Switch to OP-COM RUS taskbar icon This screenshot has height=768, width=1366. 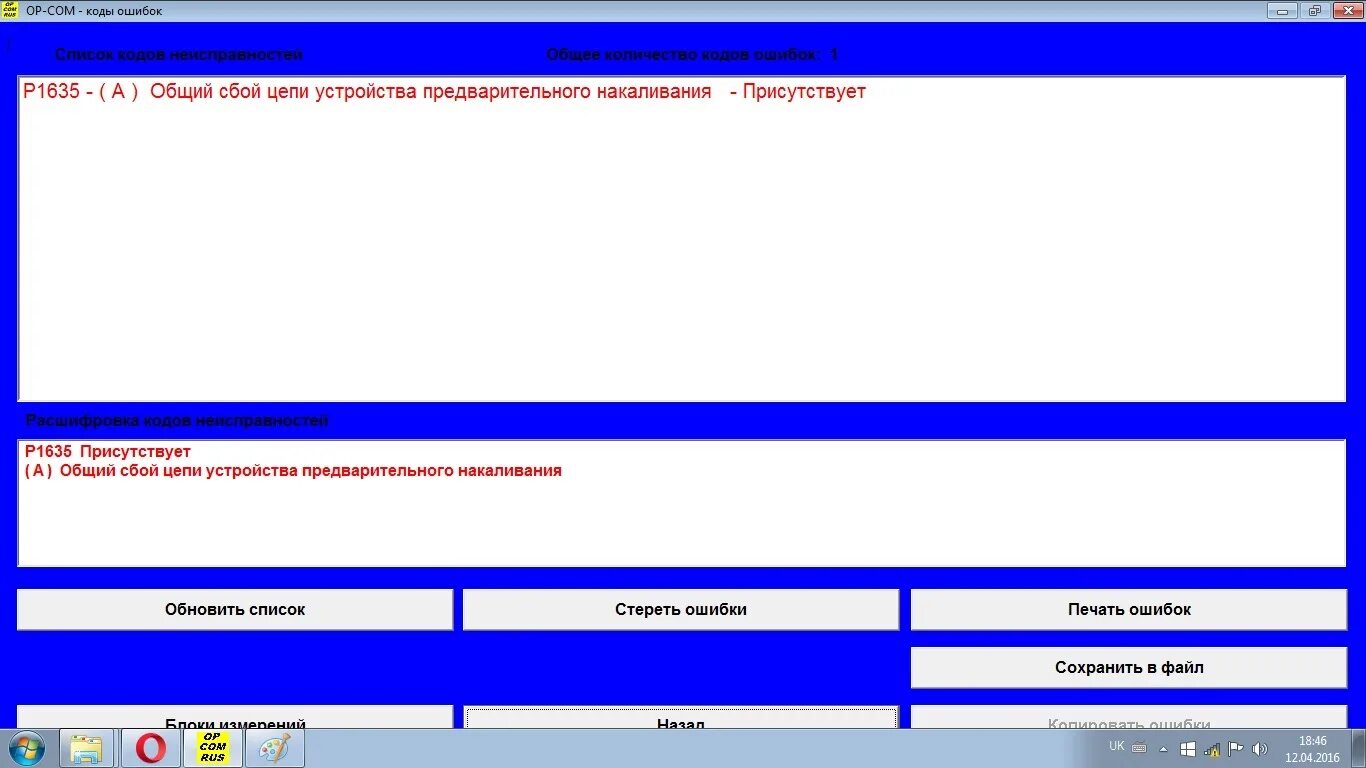[x=212, y=748]
